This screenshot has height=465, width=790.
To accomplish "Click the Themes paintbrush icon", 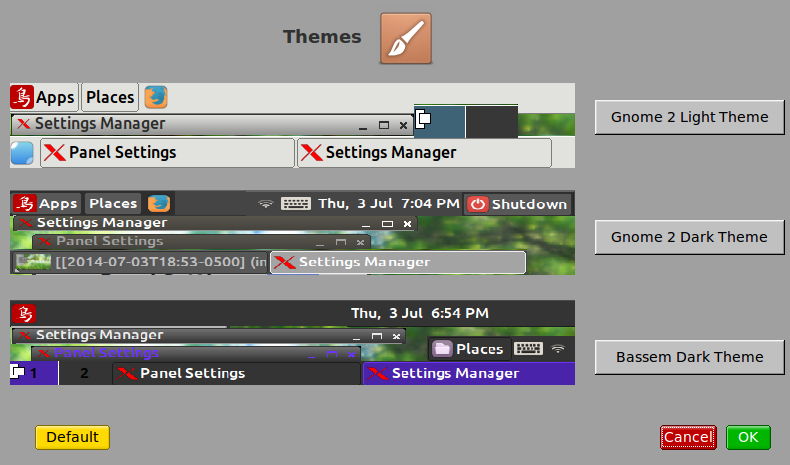I will 406,38.
